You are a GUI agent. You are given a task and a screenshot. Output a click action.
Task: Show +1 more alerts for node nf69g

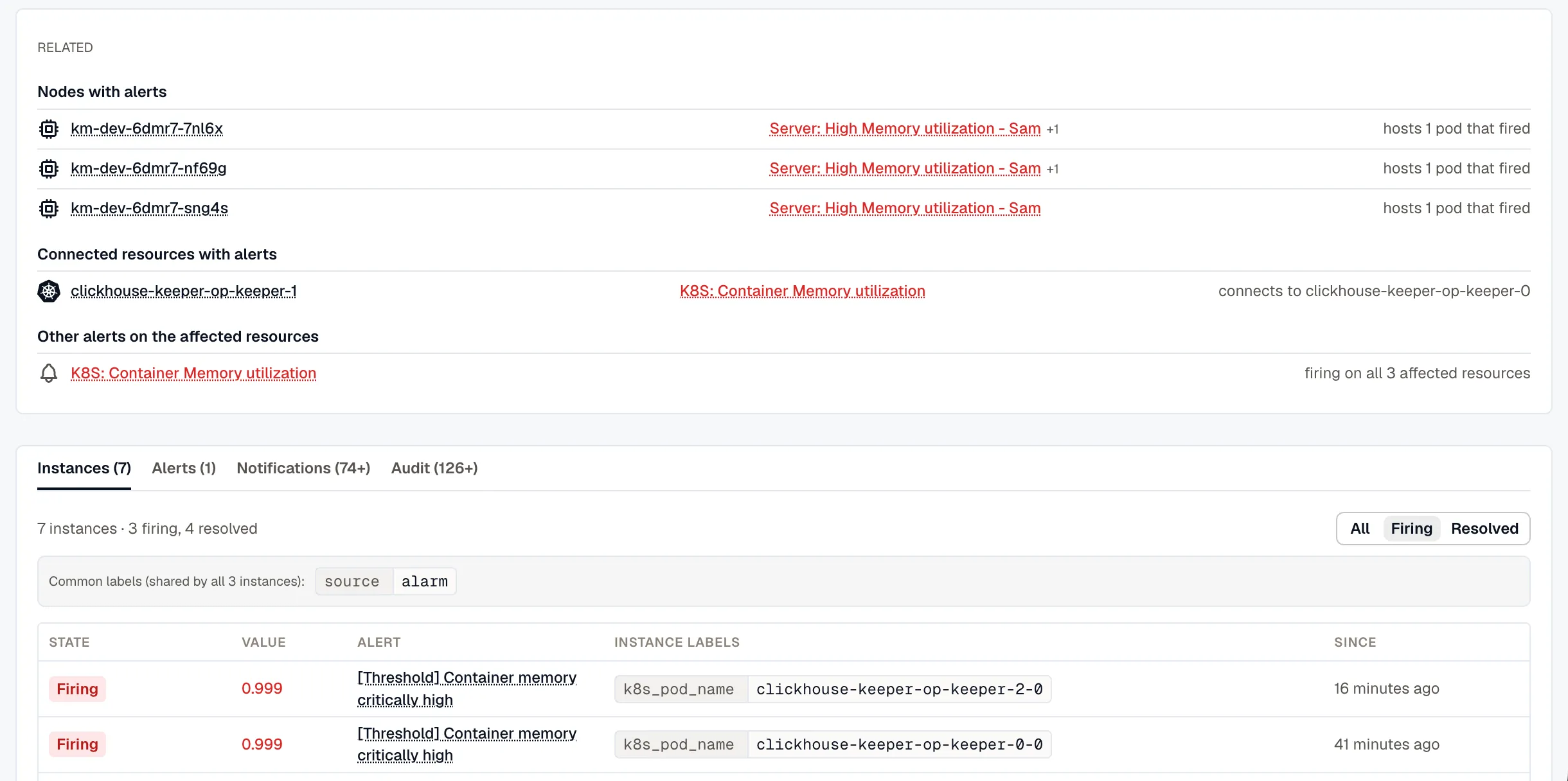(1053, 169)
